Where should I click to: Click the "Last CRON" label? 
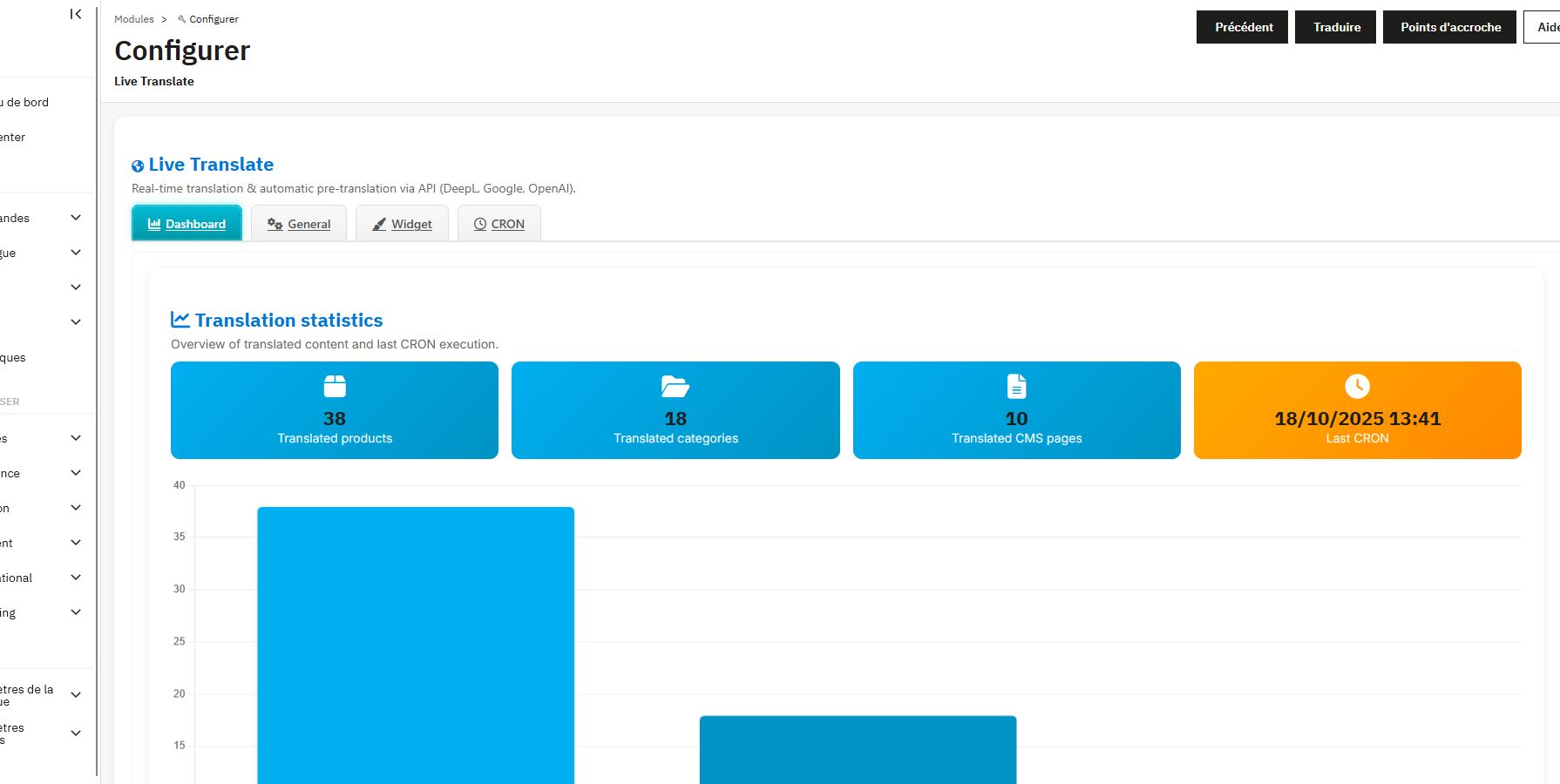(x=1357, y=438)
